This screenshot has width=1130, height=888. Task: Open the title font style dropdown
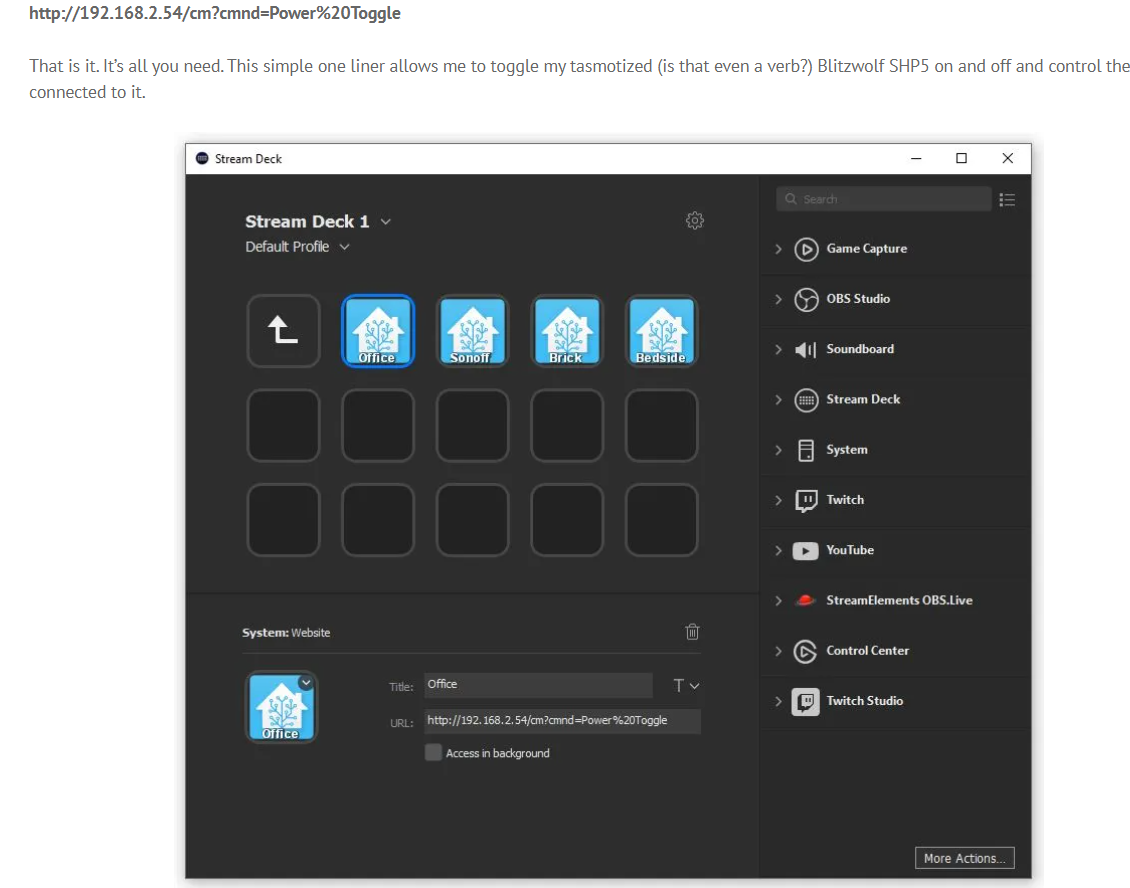686,685
